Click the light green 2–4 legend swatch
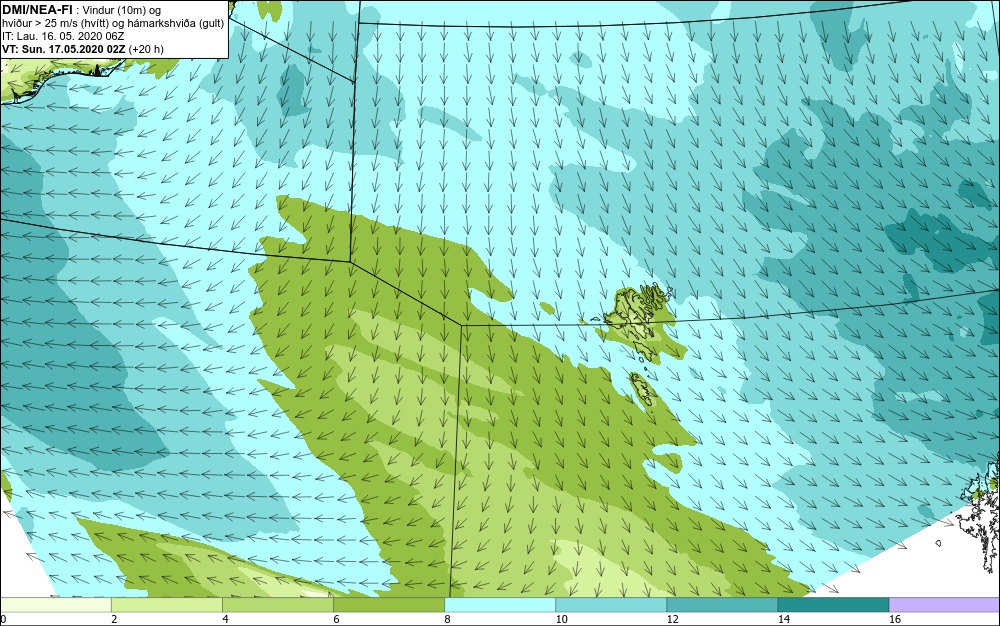 166,605
